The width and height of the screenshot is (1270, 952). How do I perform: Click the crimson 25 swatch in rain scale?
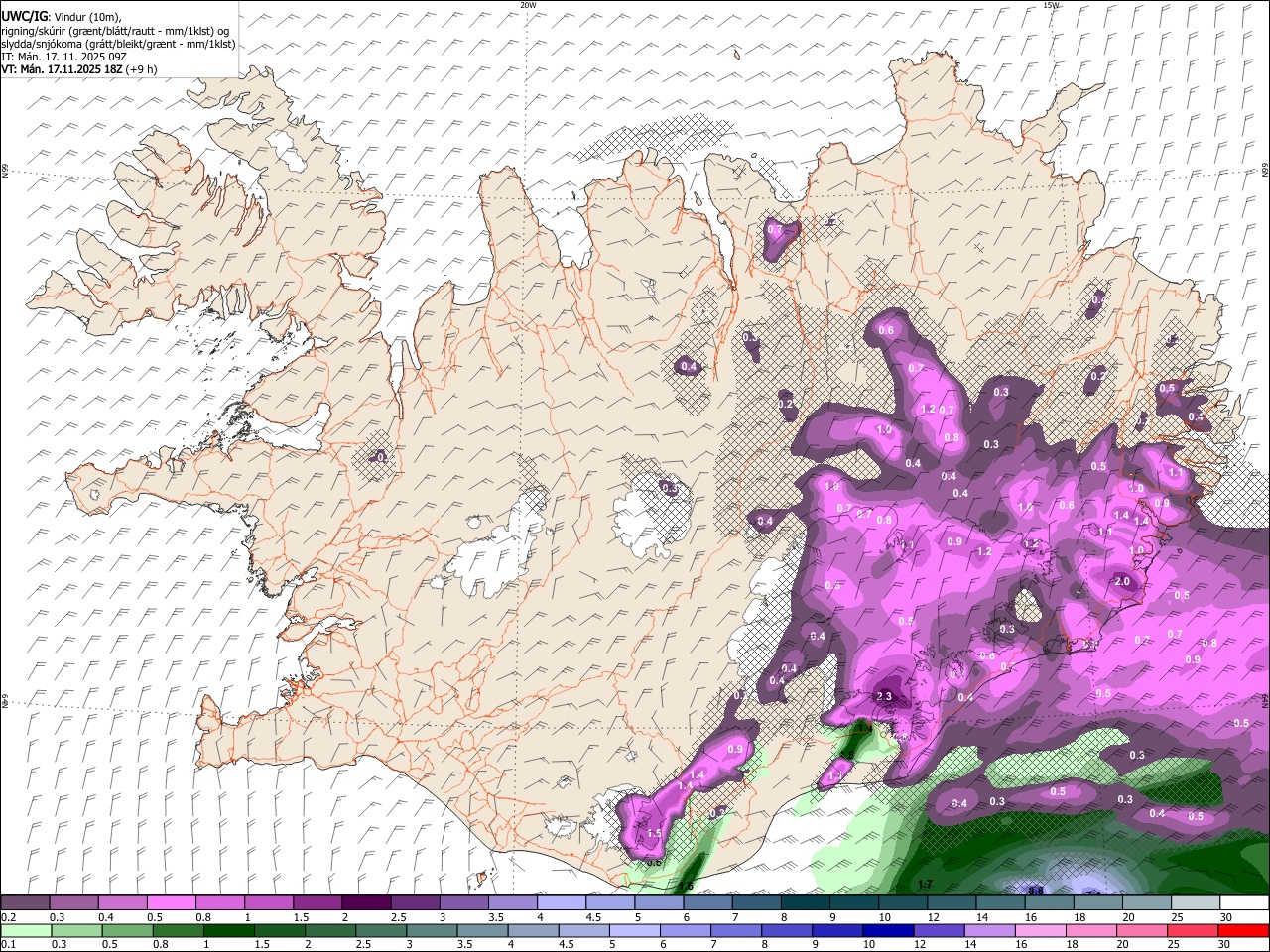[x=1194, y=930]
